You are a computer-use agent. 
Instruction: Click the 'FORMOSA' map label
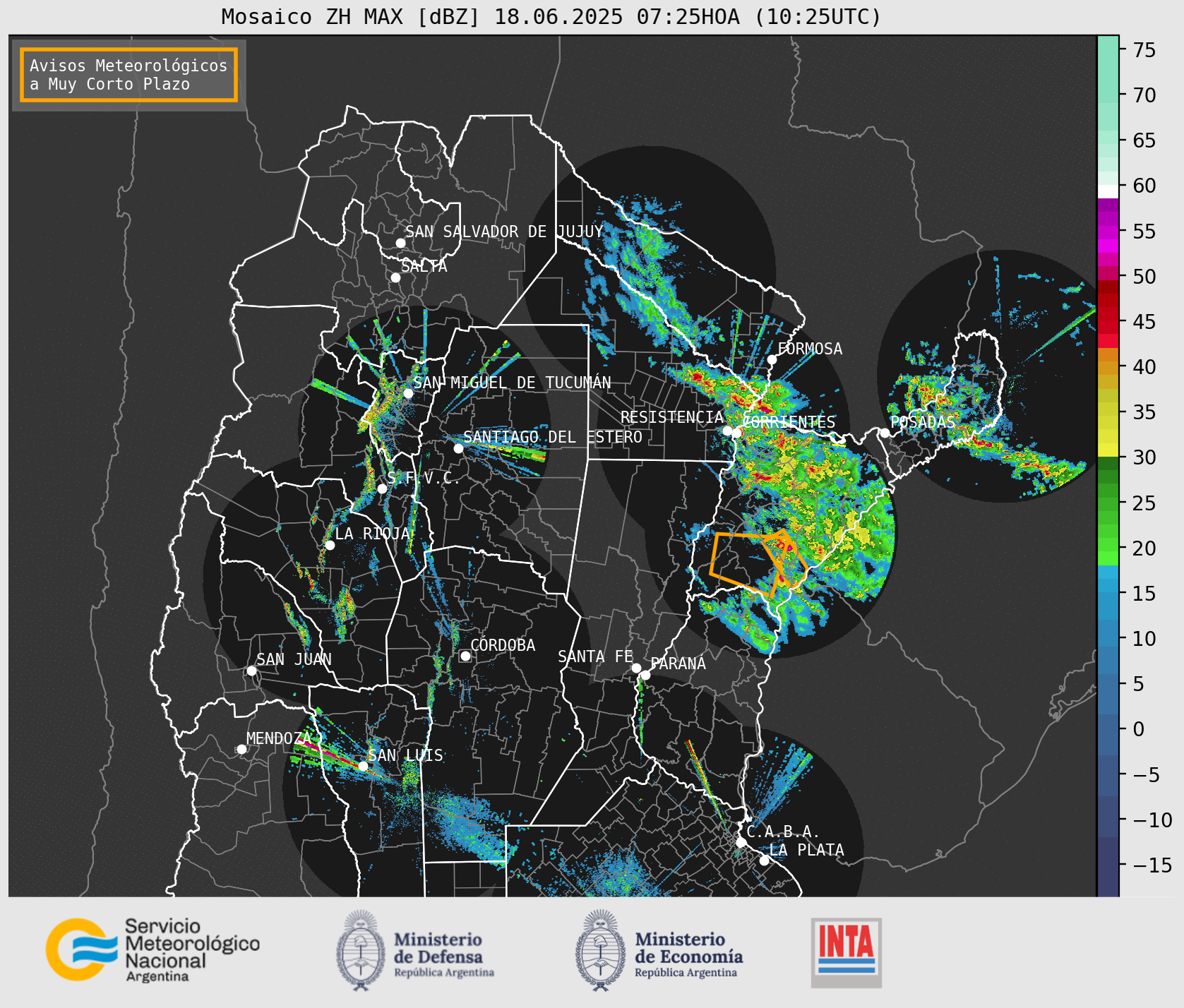click(x=810, y=349)
